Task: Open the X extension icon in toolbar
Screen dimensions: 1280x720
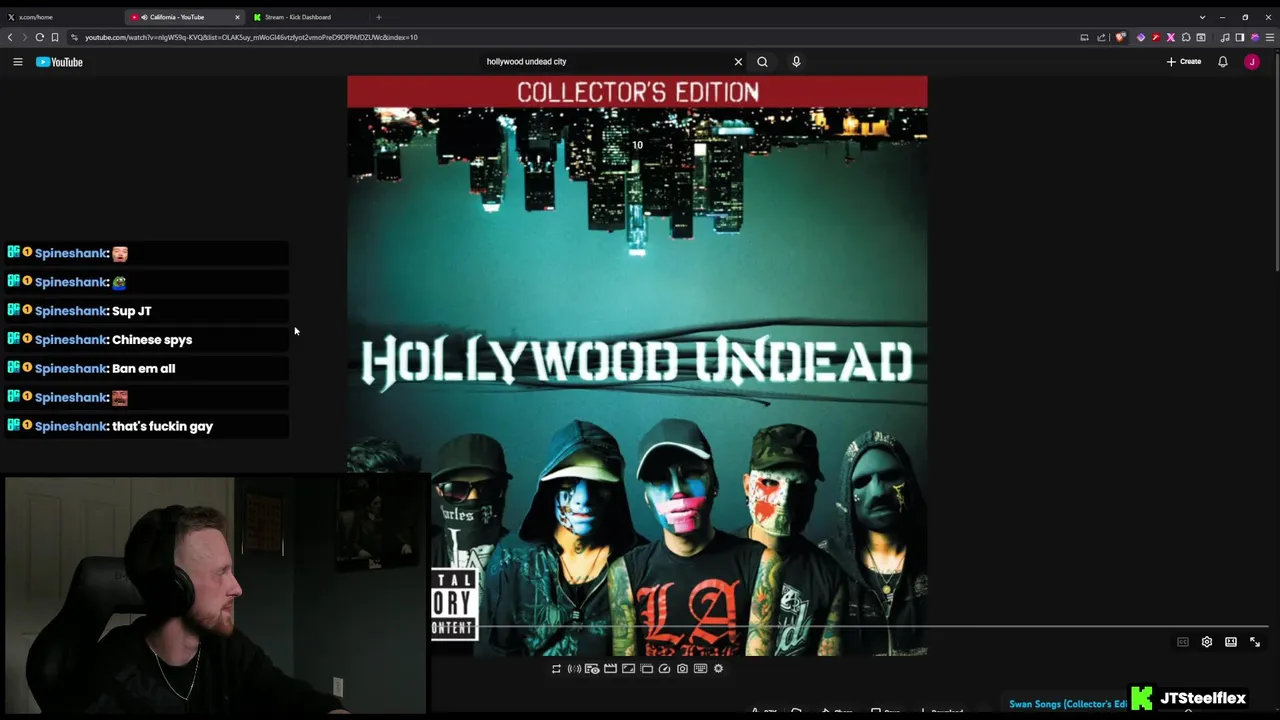Action: 1171,37
